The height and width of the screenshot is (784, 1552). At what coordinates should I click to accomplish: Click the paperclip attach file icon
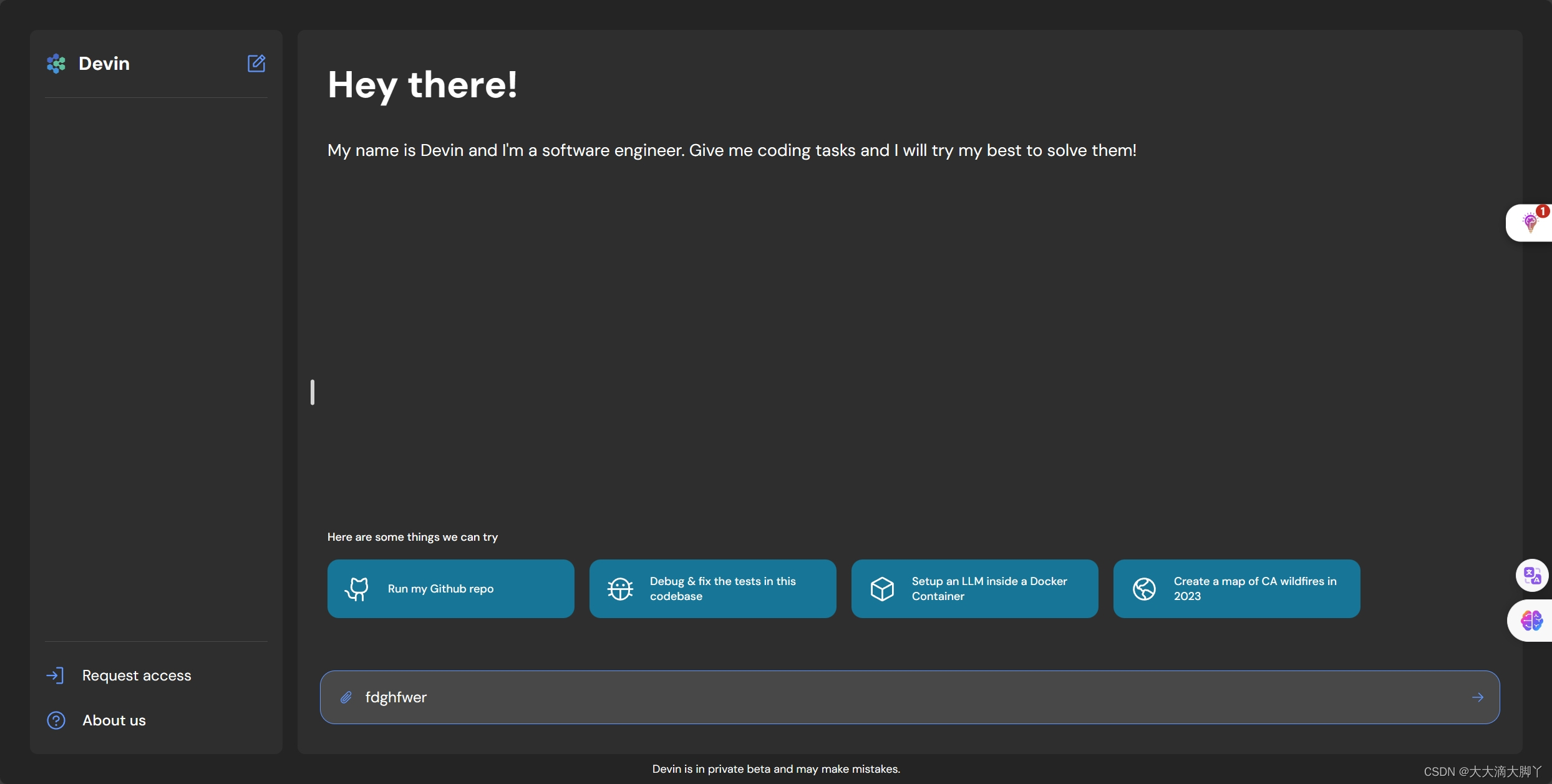click(x=346, y=697)
